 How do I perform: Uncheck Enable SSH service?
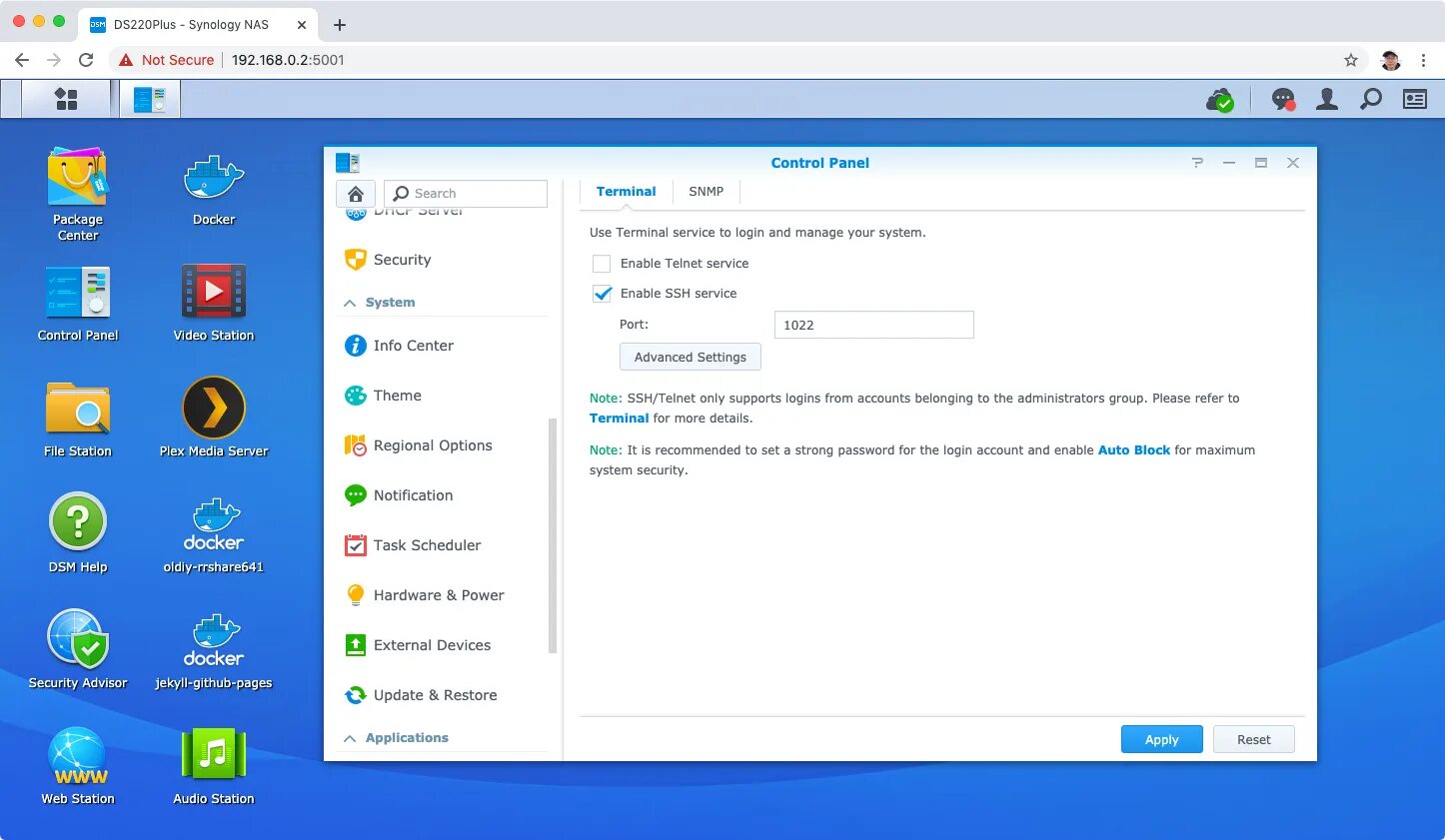[x=602, y=294]
